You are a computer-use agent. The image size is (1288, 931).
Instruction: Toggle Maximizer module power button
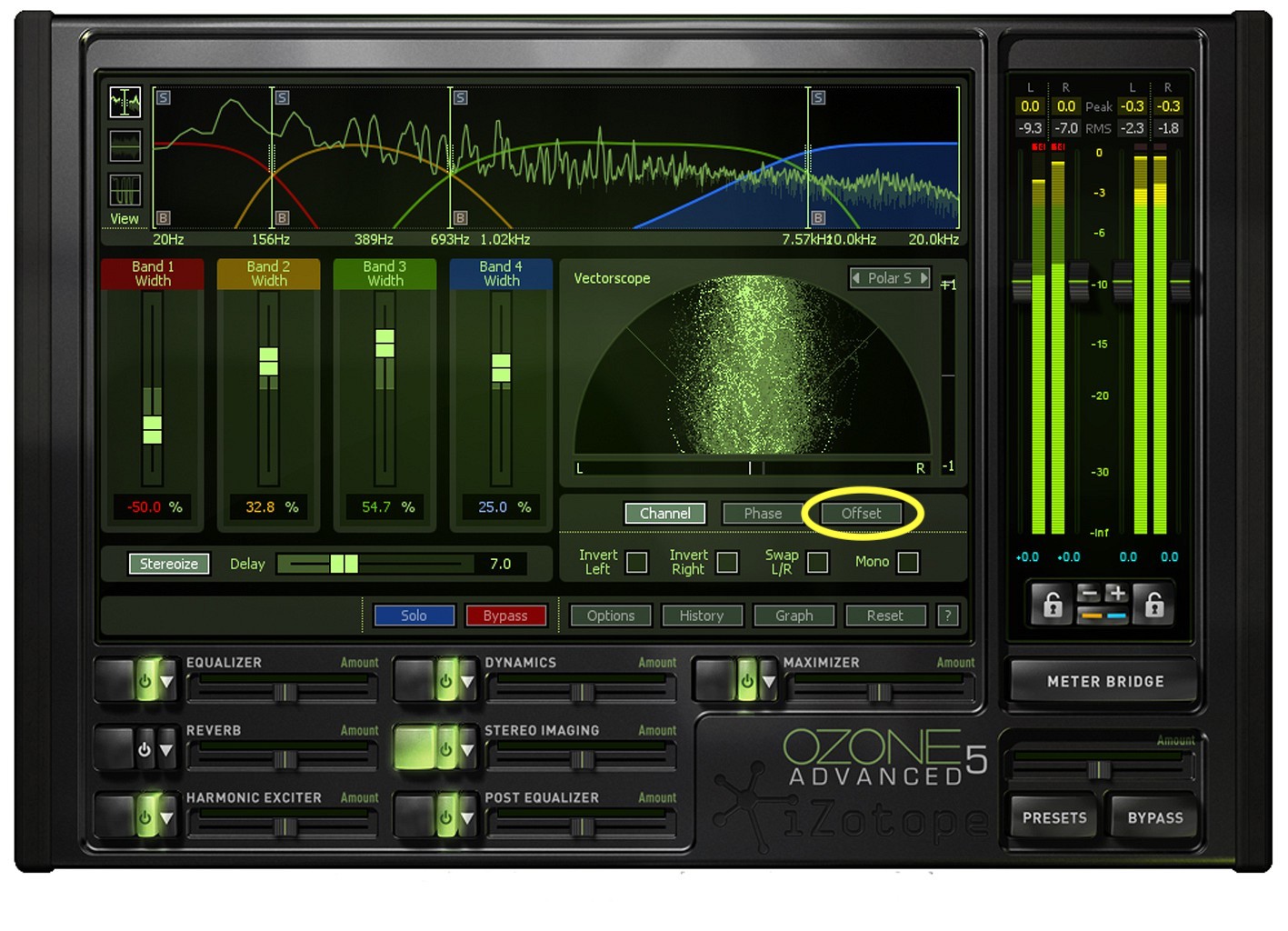pyautogui.click(x=746, y=681)
